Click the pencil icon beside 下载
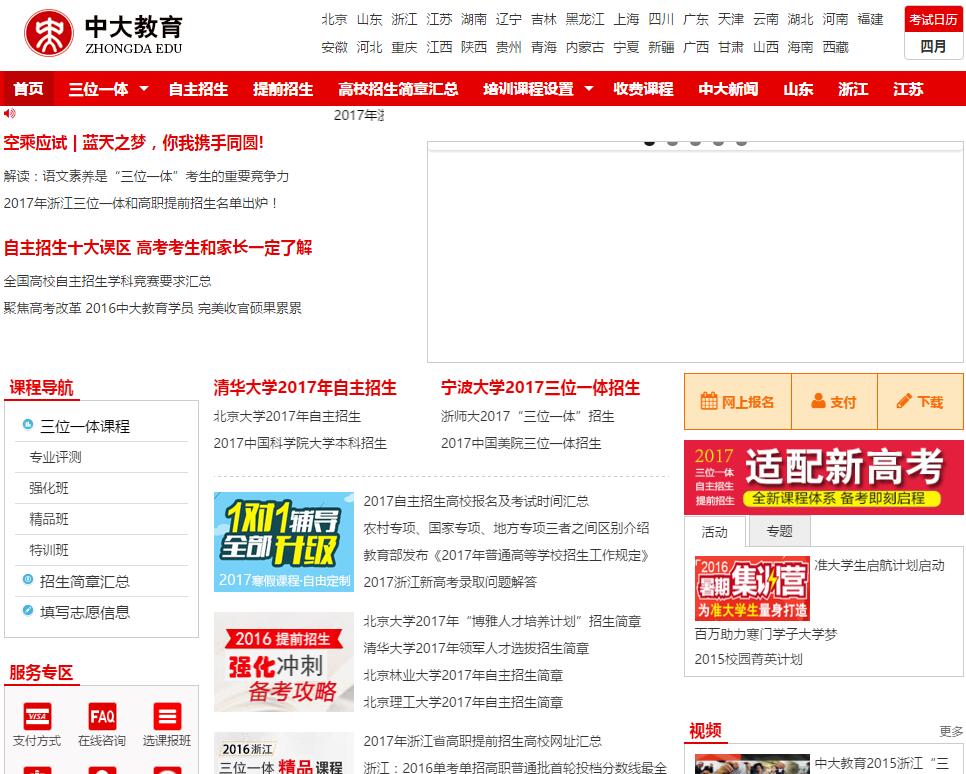 [904, 401]
